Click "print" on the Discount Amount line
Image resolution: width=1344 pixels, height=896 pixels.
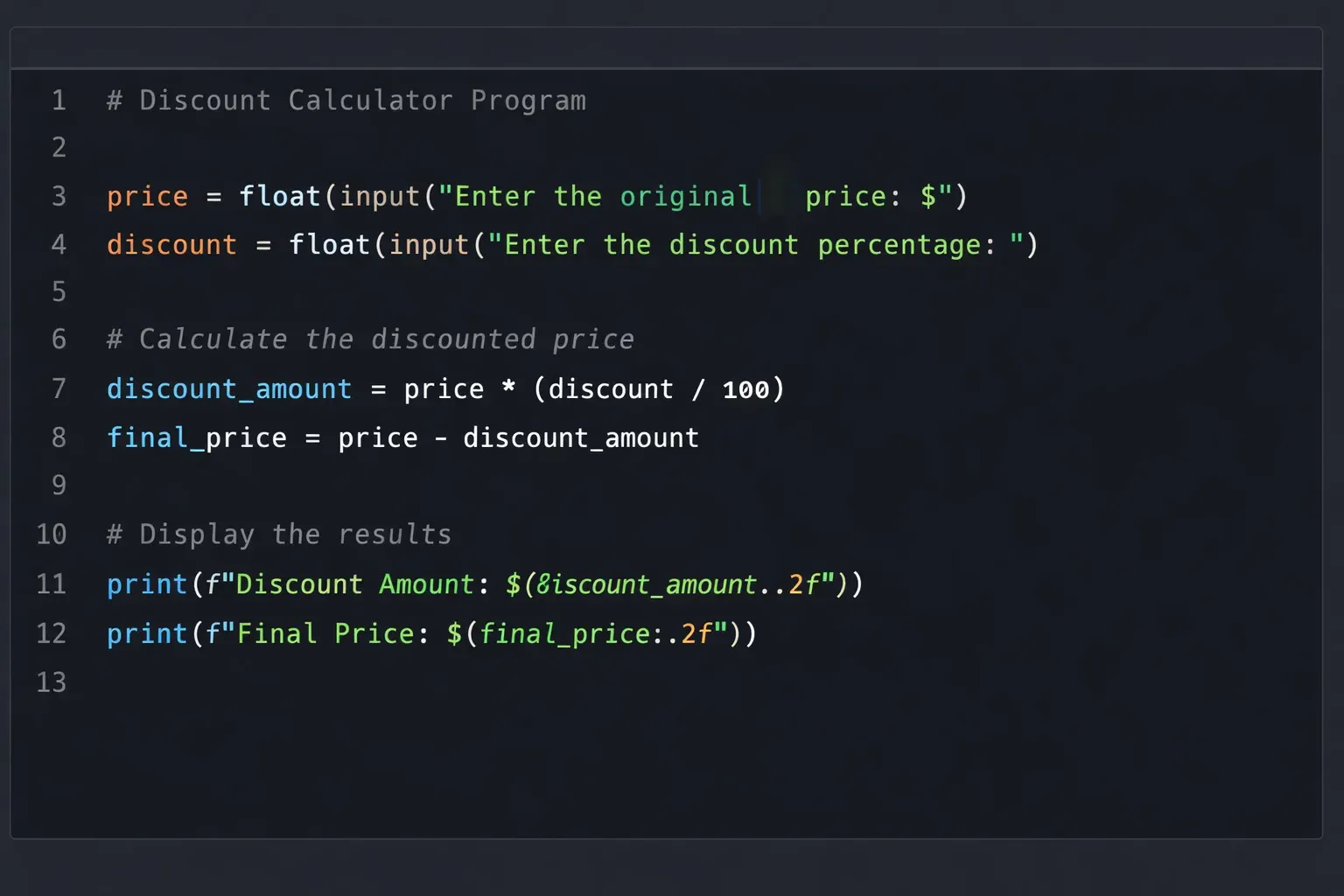click(x=147, y=584)
